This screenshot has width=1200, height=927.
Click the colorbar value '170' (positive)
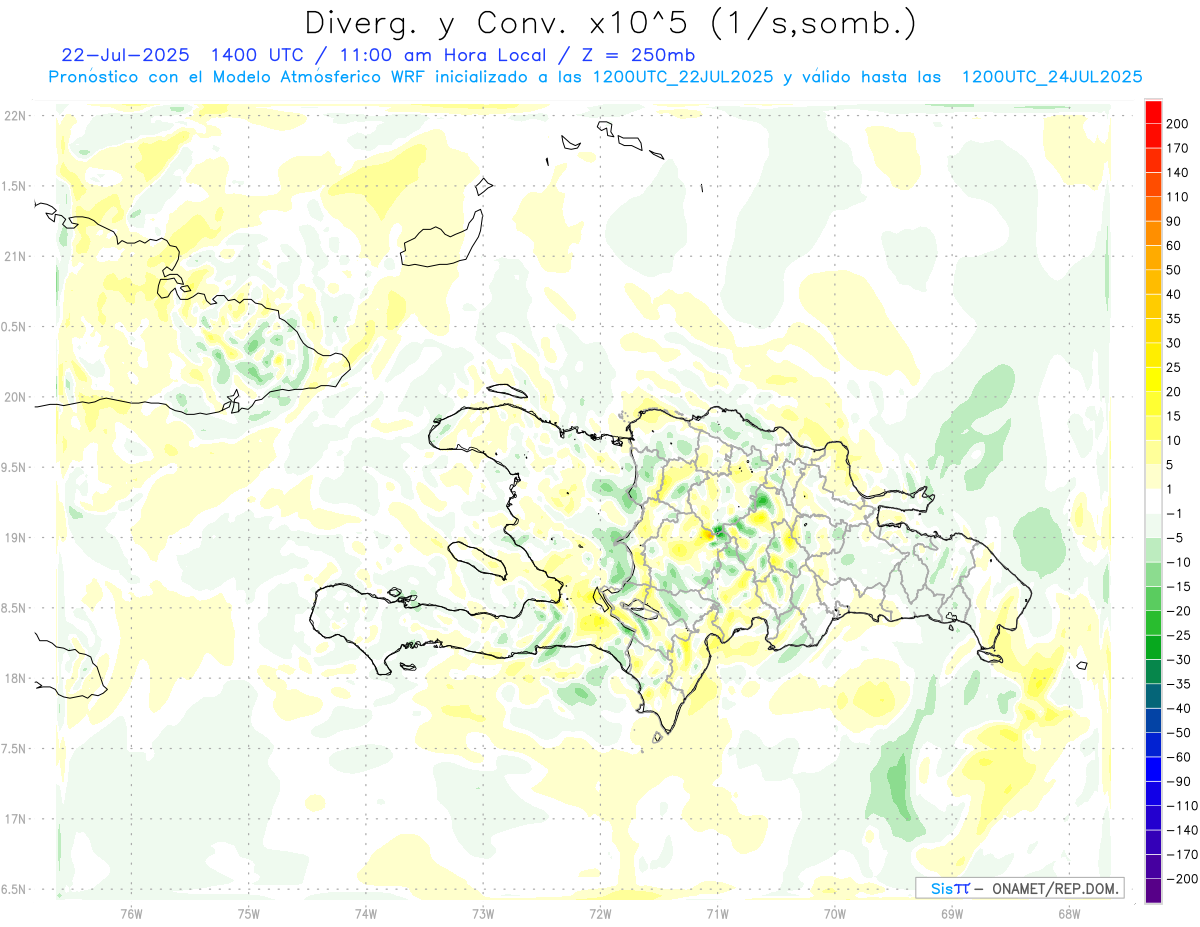[x=1177, y=148]
